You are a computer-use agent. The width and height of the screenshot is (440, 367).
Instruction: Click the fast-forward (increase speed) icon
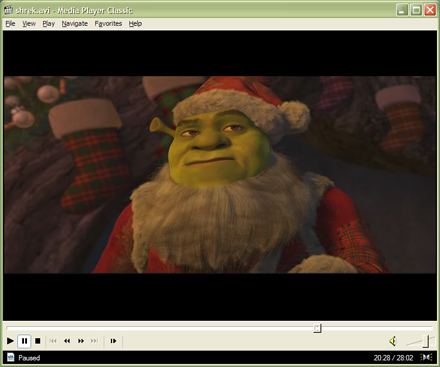81,341
